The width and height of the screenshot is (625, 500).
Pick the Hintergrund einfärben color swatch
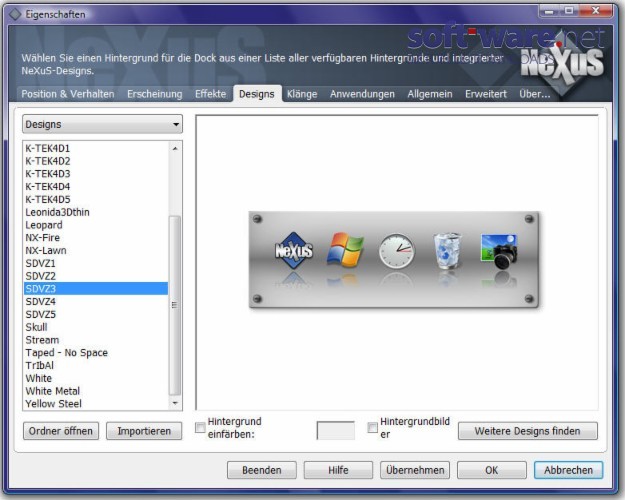pyautogui.click(x=336, y=431)
